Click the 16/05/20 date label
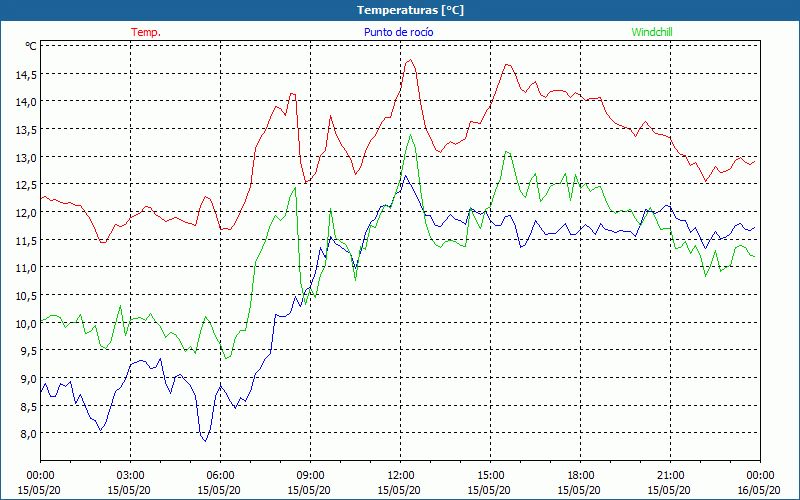This screenshot has height=500, width=800. pos(760,490)
